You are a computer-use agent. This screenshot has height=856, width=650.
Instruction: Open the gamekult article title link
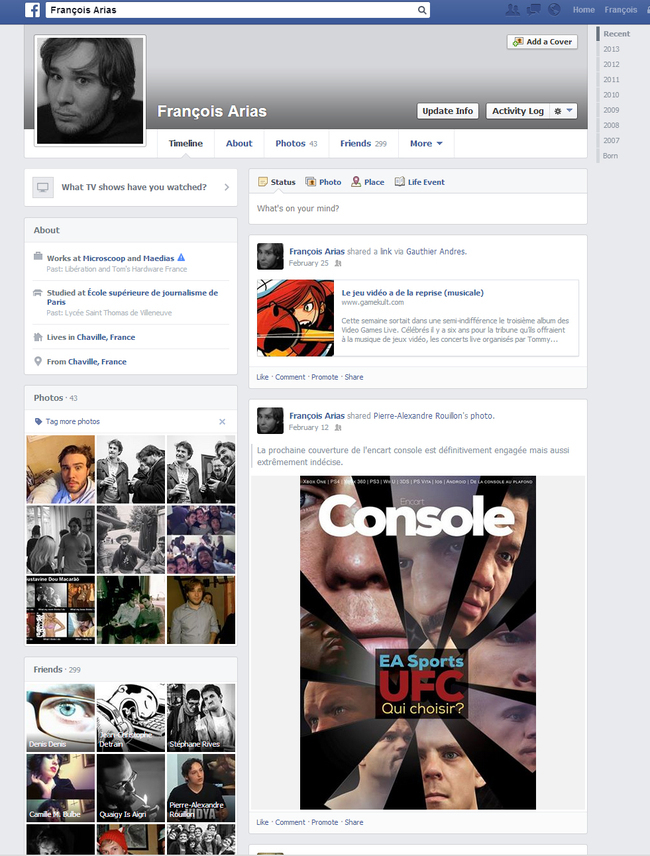coord(413,293)
